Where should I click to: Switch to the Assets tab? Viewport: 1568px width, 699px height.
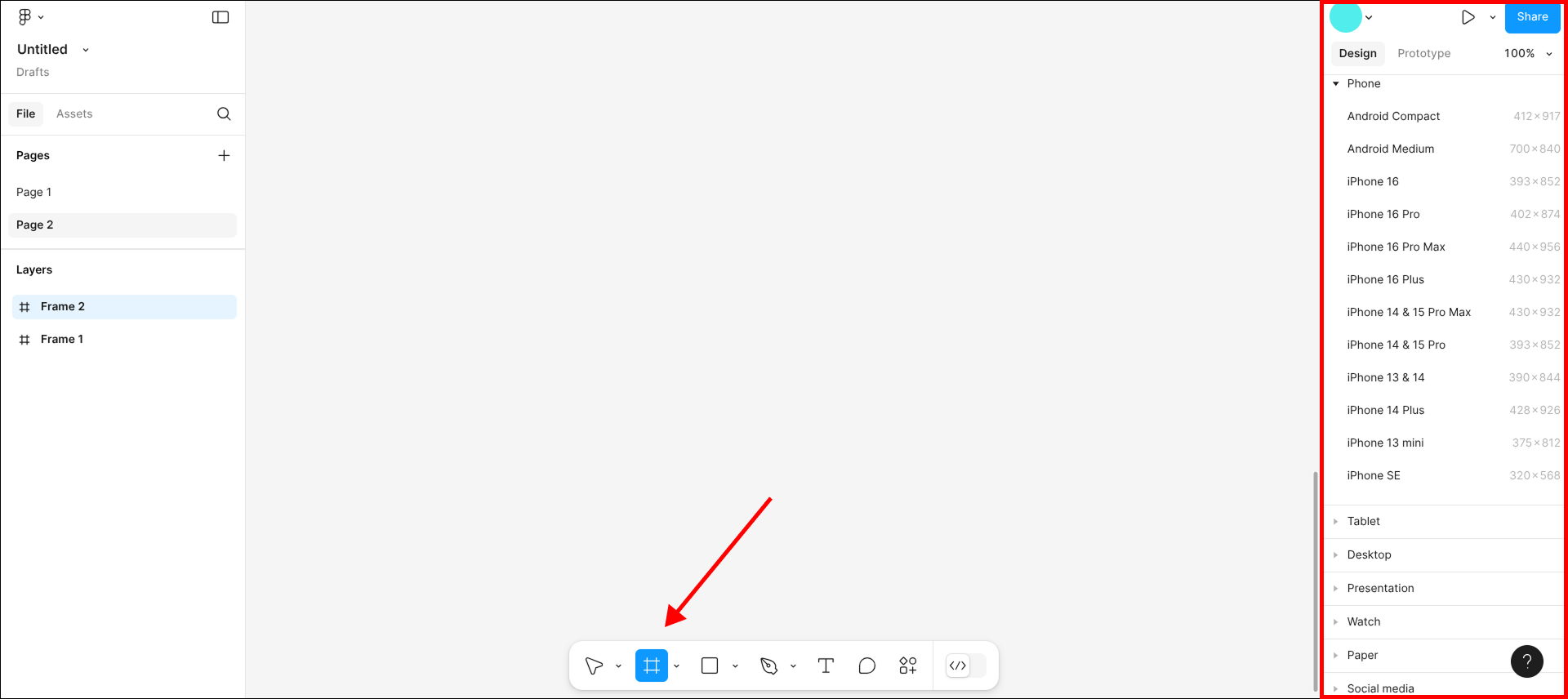point(74,114)
